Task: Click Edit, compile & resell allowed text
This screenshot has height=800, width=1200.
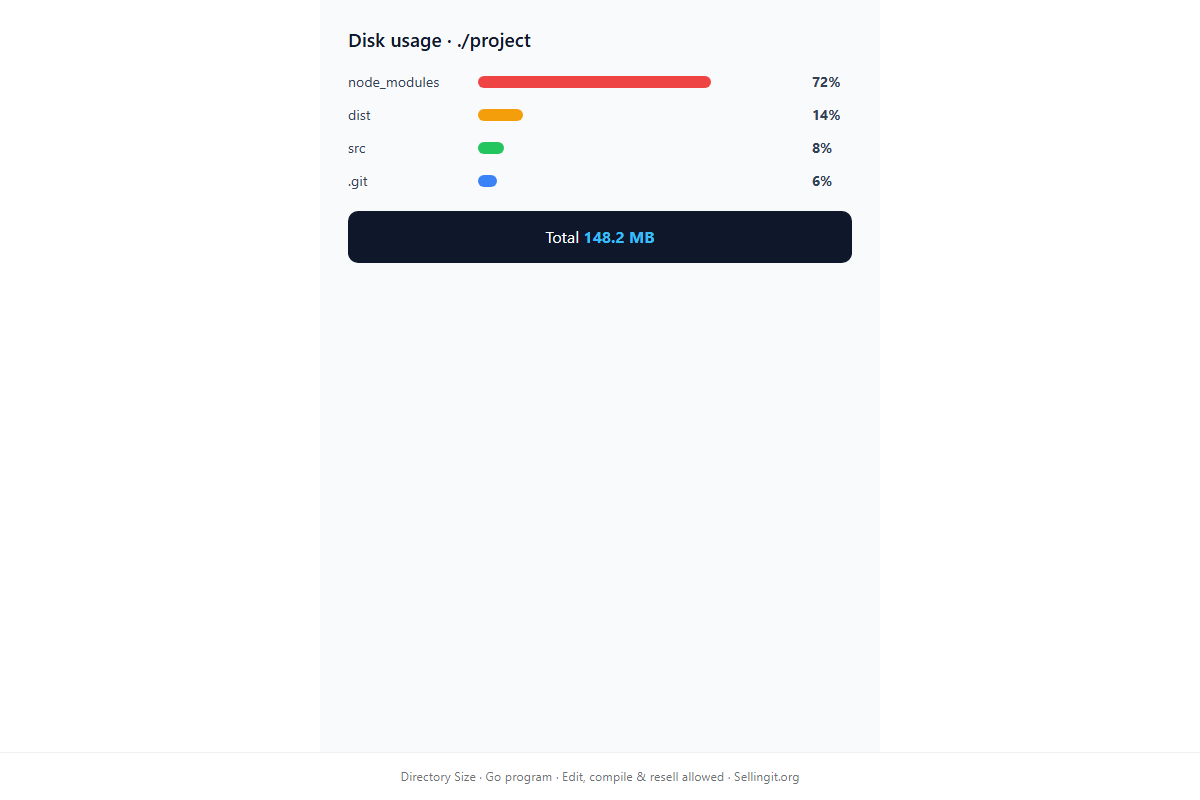Action: point(643,777)
